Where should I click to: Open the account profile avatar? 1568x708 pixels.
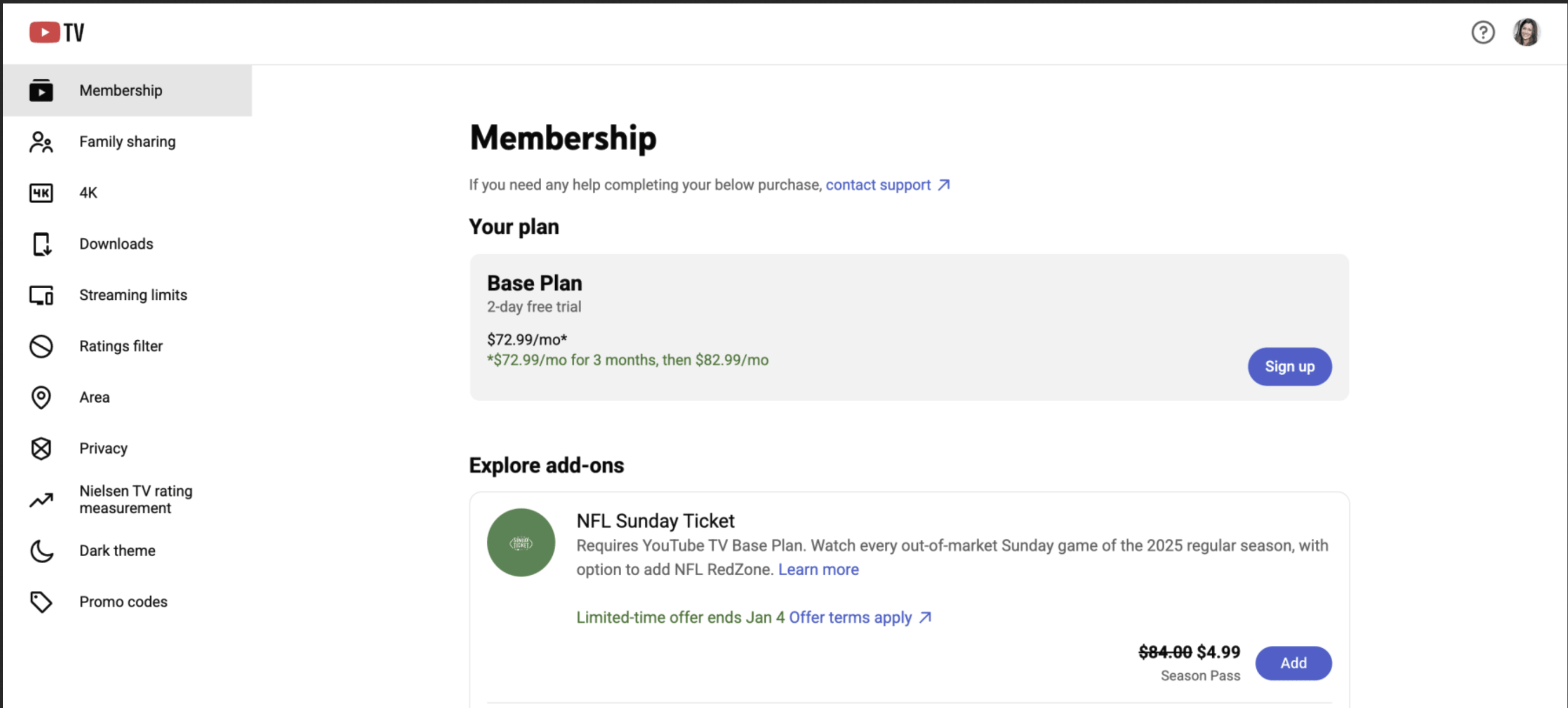(x=1526, y=32)
